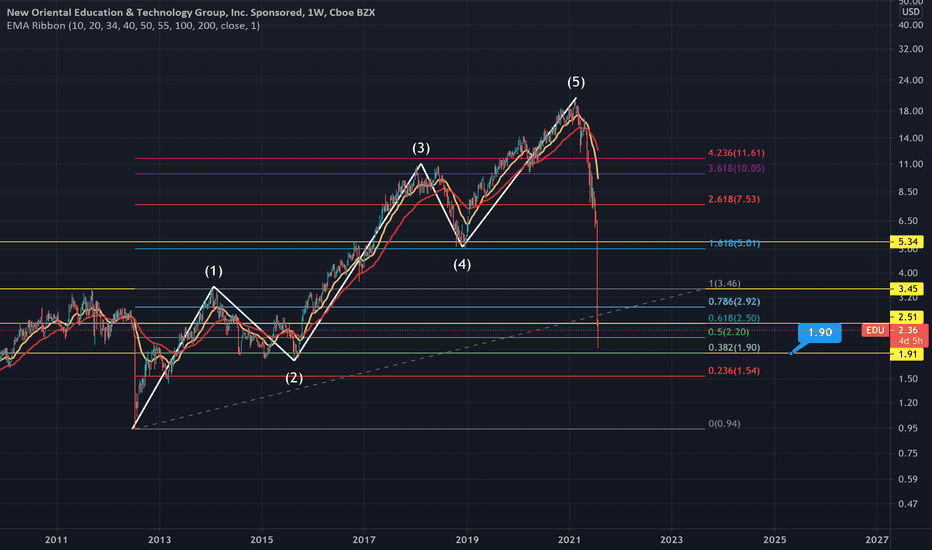Click the Elliott wave (2) label

point(294,378)
